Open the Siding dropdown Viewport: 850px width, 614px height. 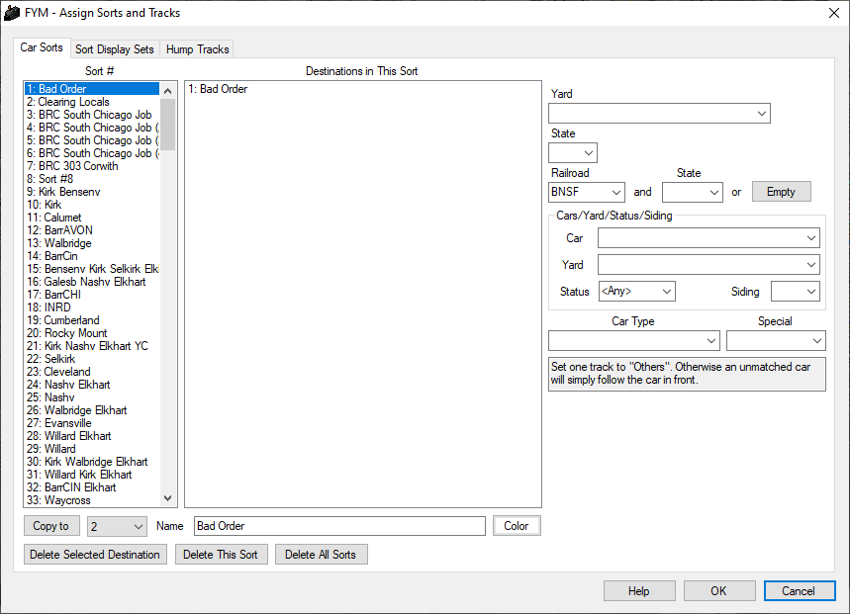pos(795,292)
